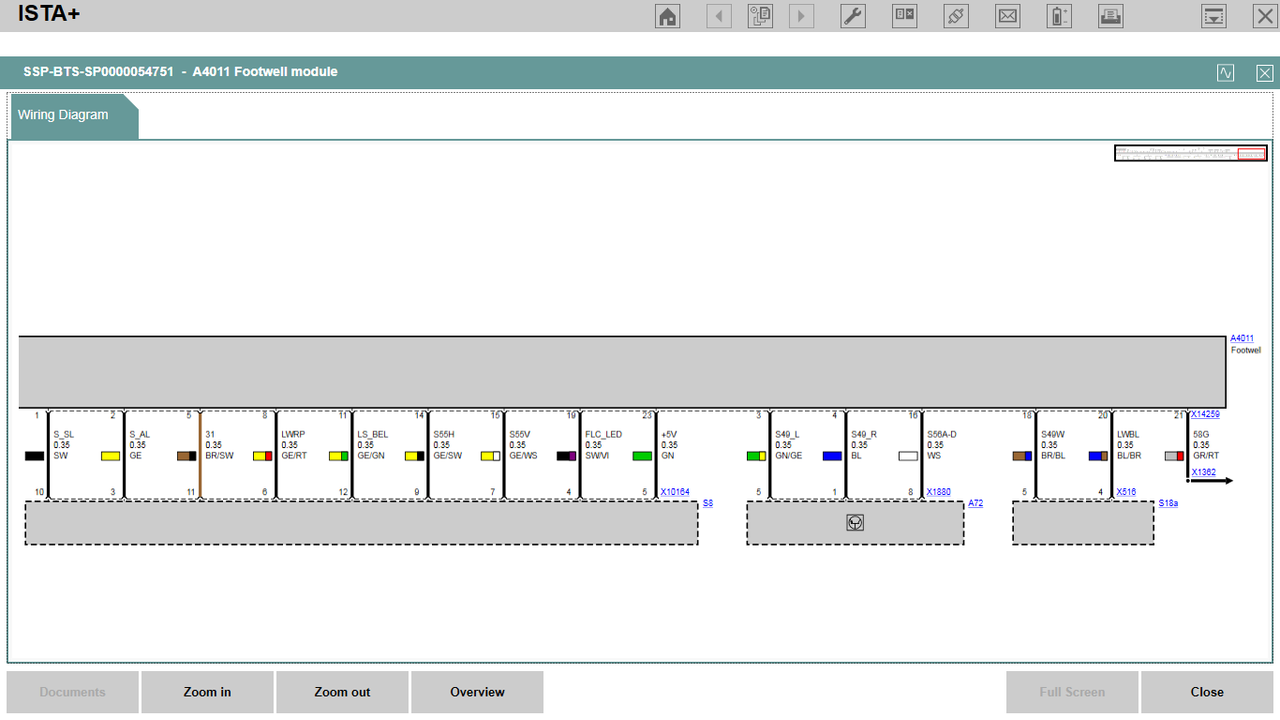Open the Overview button

coord(477,692)
